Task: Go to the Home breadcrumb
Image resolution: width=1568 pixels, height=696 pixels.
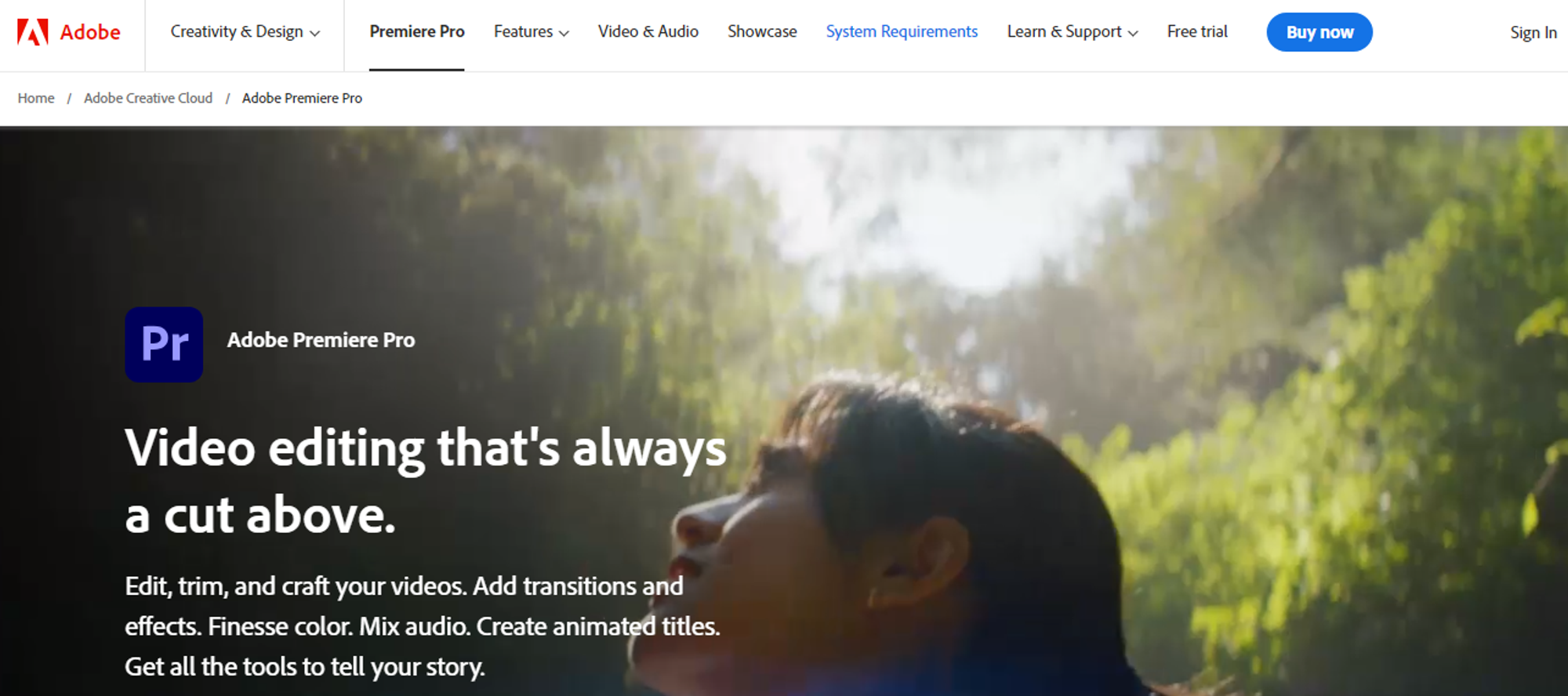Action: [36, 98]
